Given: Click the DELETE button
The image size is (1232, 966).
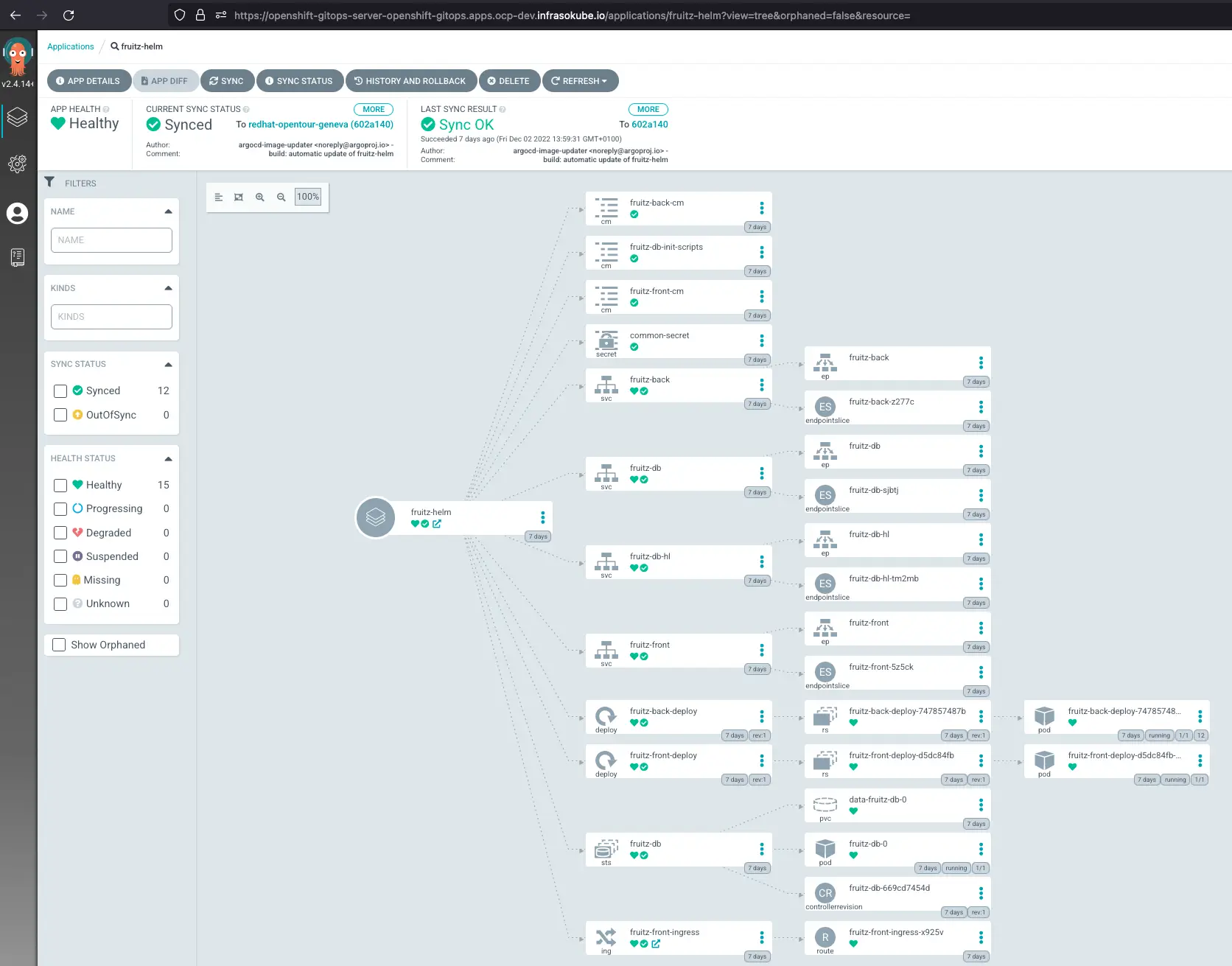Looking at the screenshot, I should tap(509, 81).
